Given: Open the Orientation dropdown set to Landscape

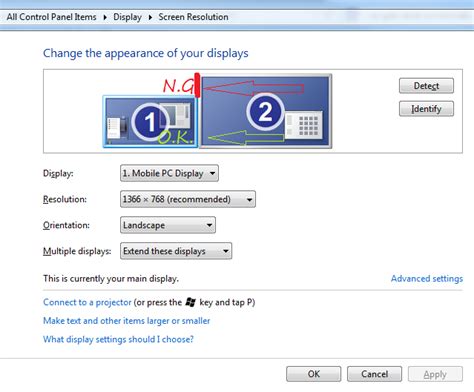Looking at the screenshot, I should [x=168, y=225].
